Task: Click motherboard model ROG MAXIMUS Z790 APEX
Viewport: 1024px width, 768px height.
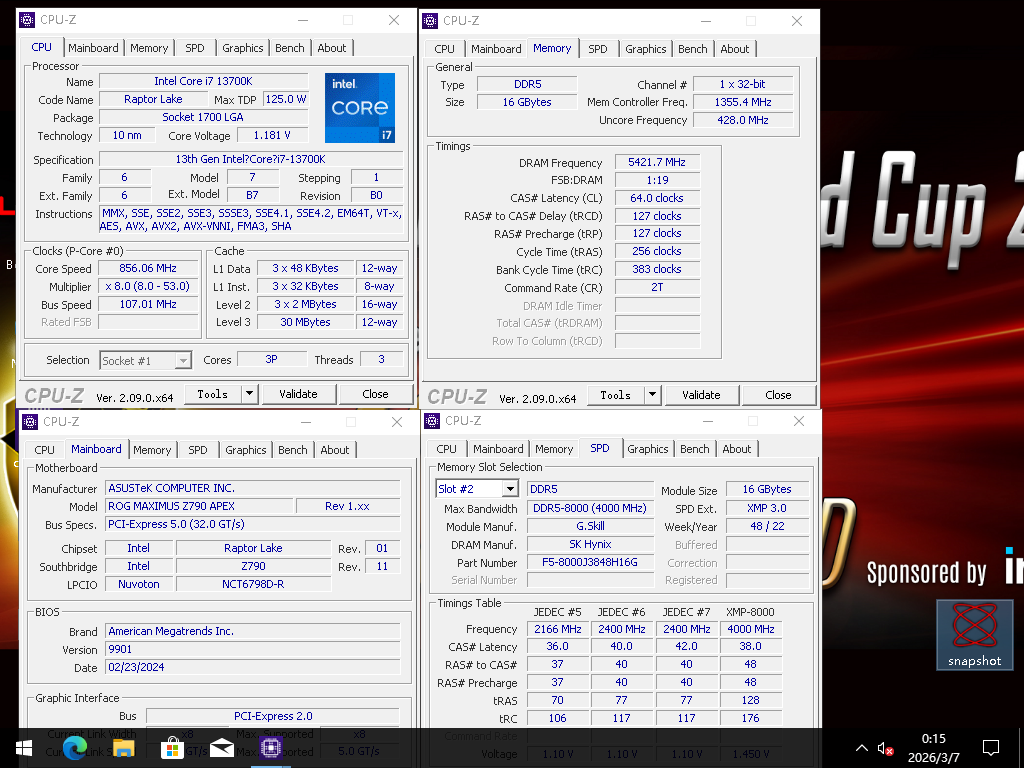Action: (199, 506)
